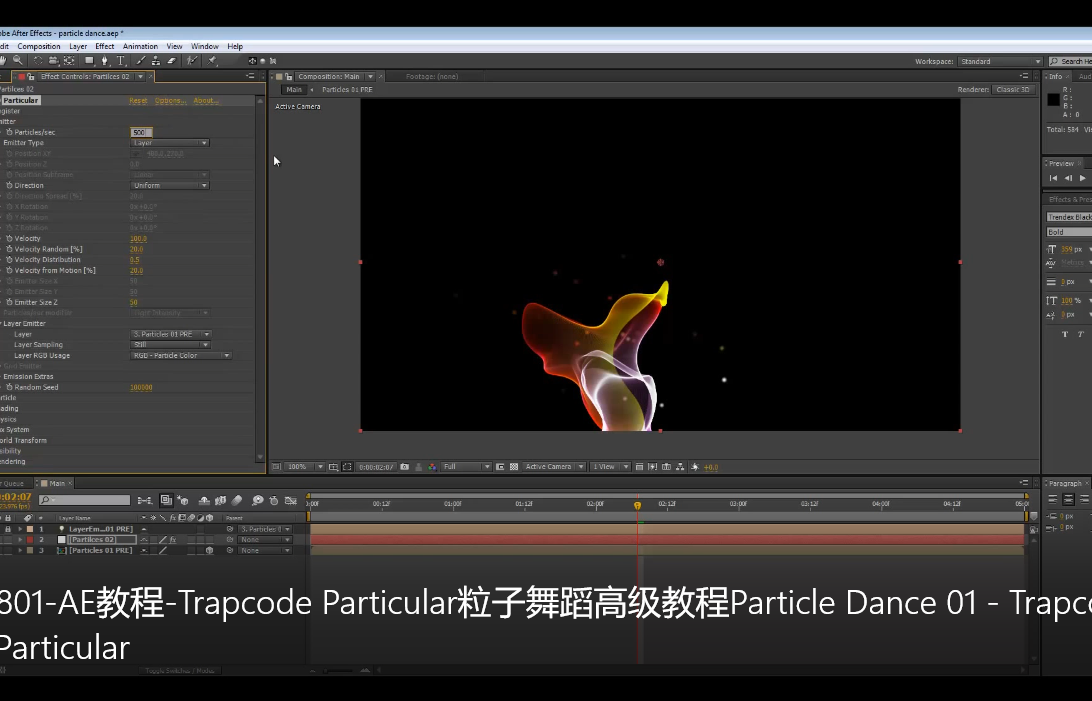Image resolution: width=1092 pixels, height=701 pixels.
Task: Switch to the Main timeline tab
Action: tap(56, 483)
